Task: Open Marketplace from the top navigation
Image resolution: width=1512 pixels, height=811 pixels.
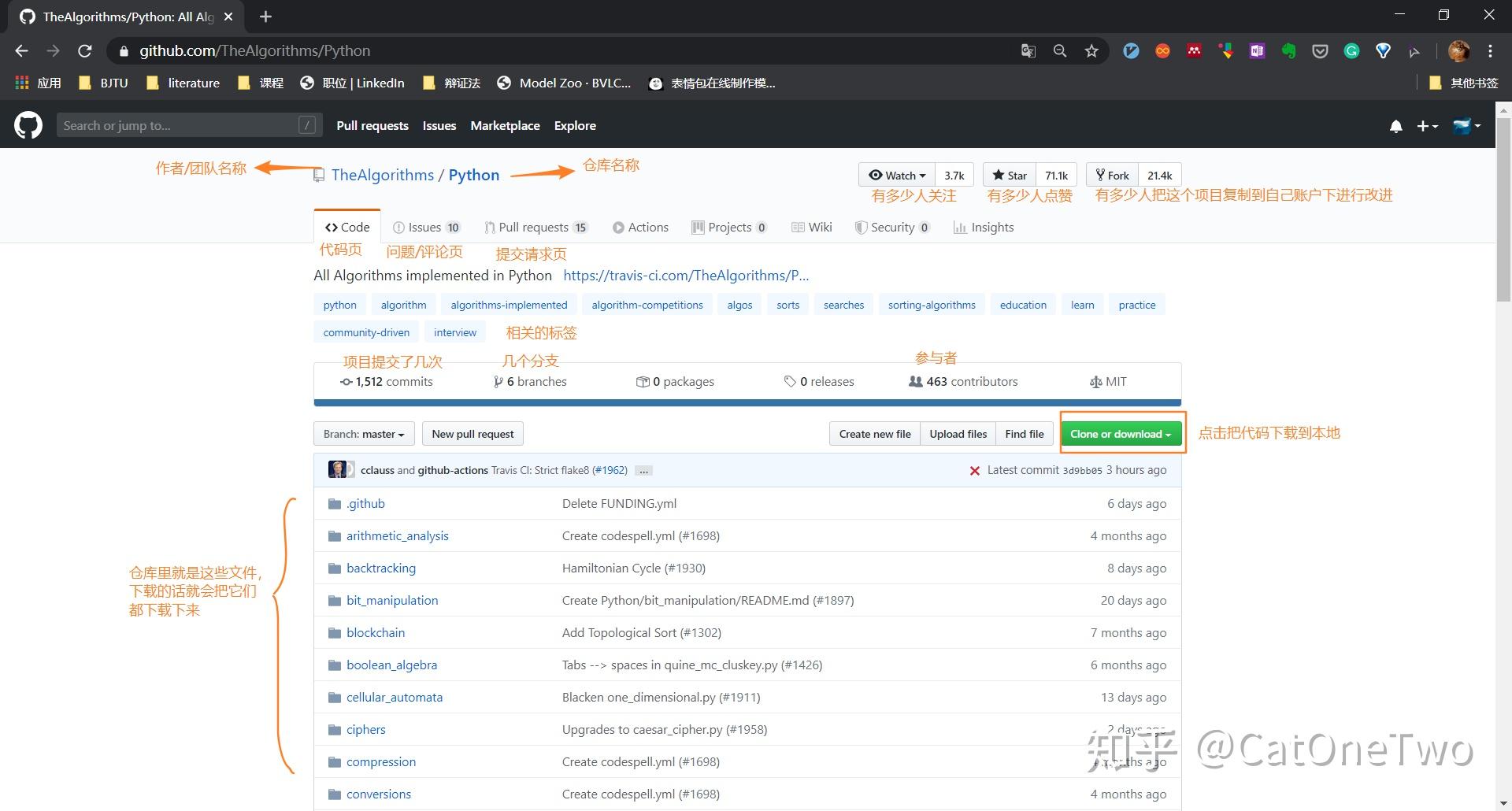Action: click(x=505, y=125)
